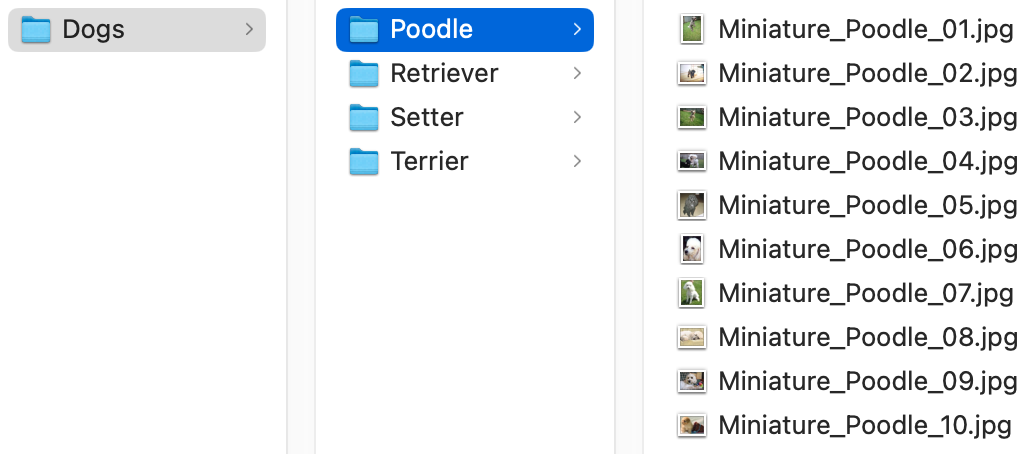The height and width of the screenshot is (454, 1034).
Task: Select the Miniature_Poodle_08.jpg file name
Action: (x=868, y=337)
